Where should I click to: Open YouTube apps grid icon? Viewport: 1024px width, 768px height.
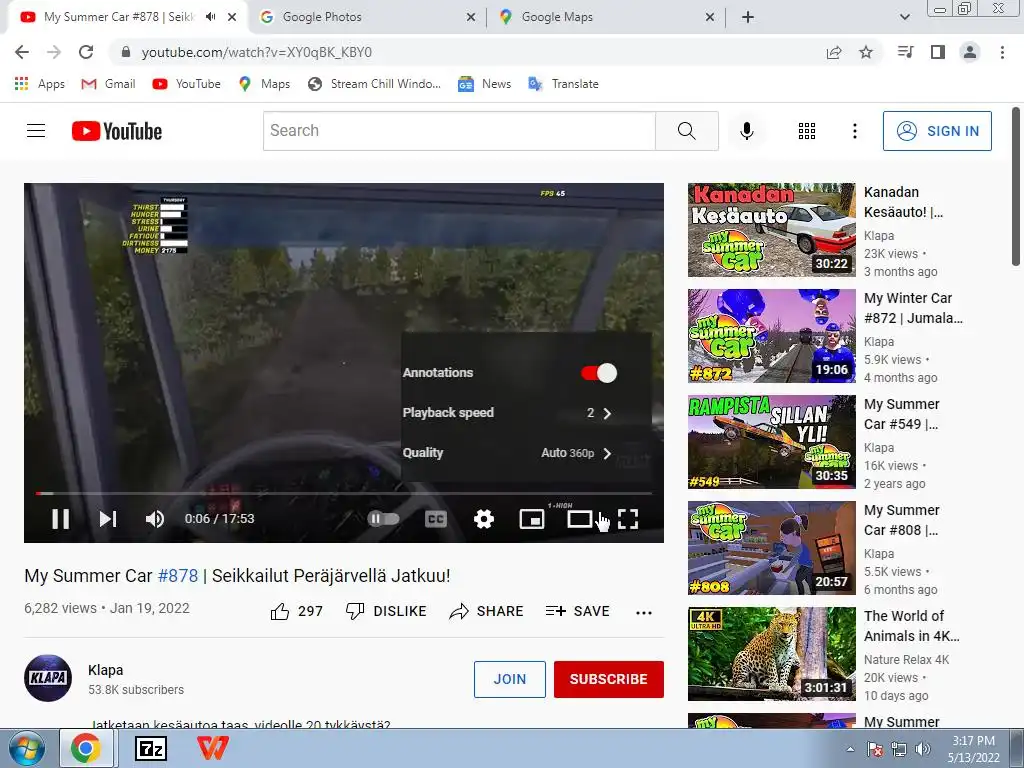coord(807,131)
